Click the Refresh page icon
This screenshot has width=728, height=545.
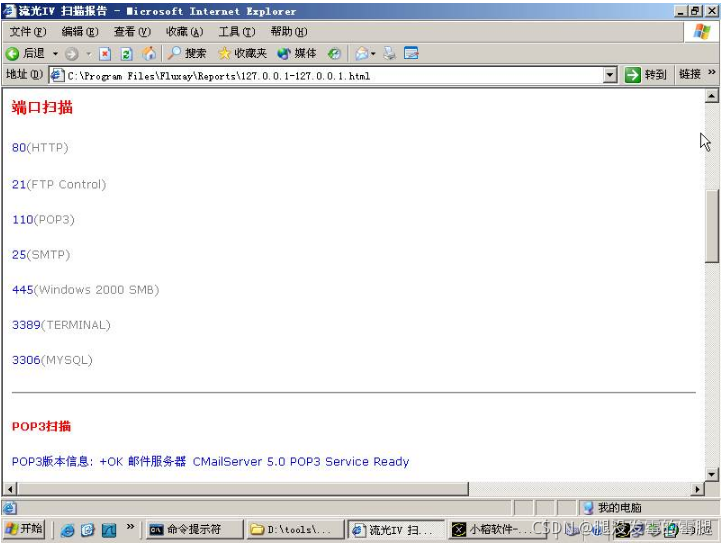126,54
